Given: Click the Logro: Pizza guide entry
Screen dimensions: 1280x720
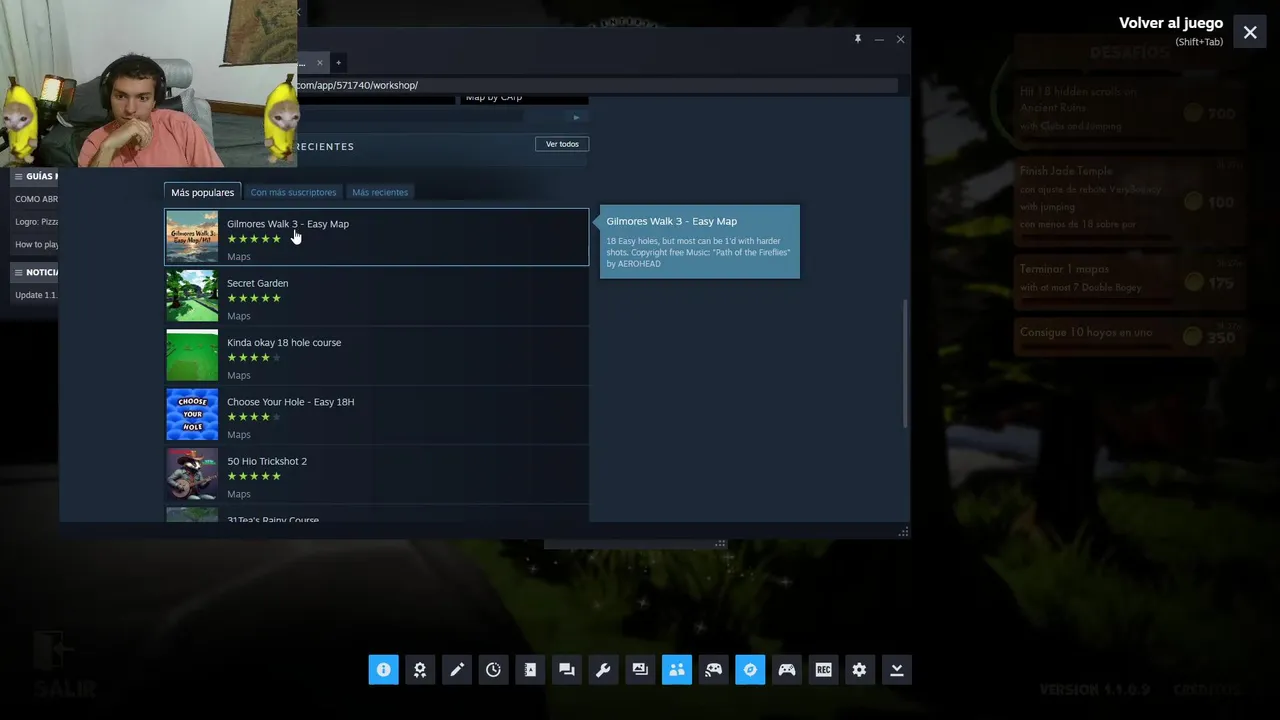Looking at the screenshot, I should [36, 222].
